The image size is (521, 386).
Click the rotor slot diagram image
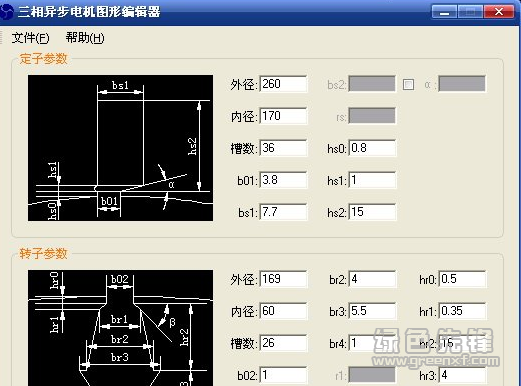(x=120, y=328)
